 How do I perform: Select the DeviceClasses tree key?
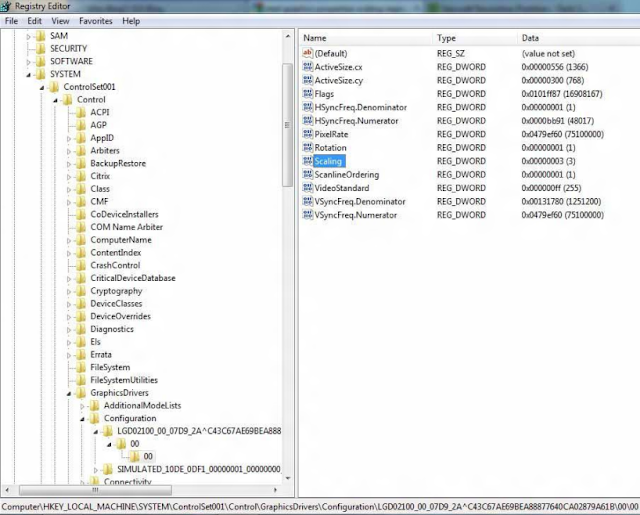[116, 304]
